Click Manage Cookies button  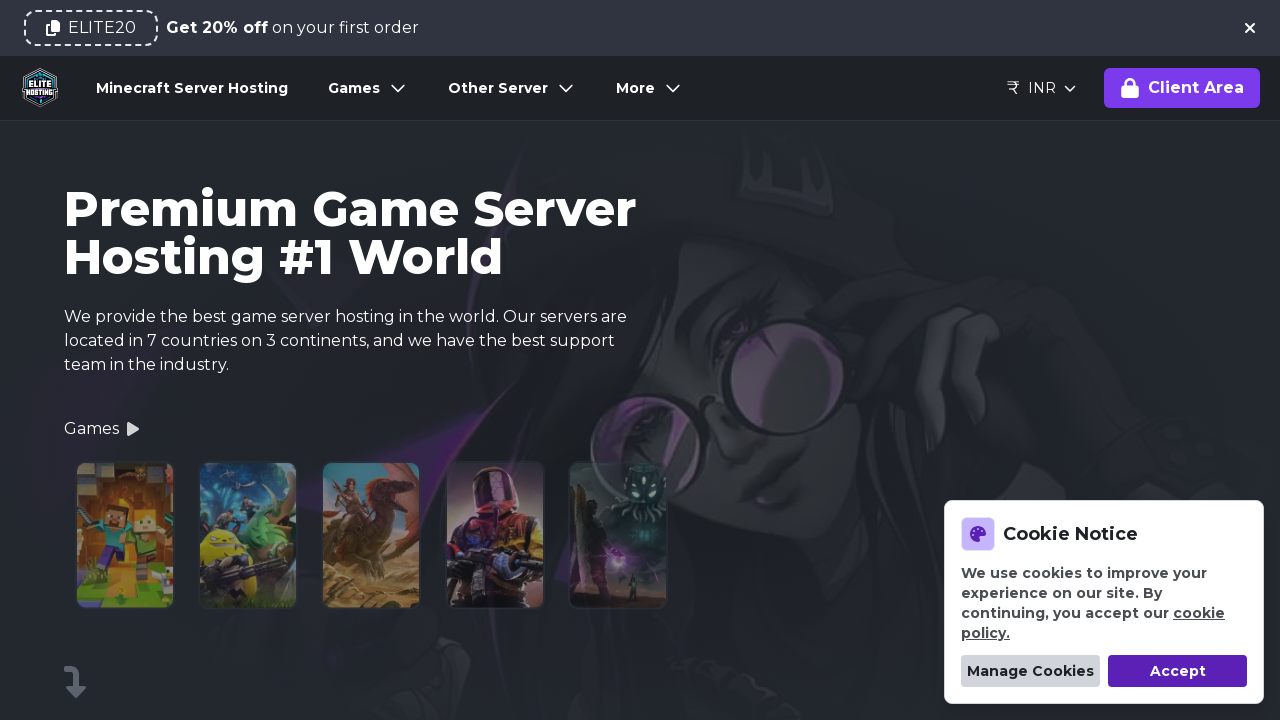tap(1030, 671)
